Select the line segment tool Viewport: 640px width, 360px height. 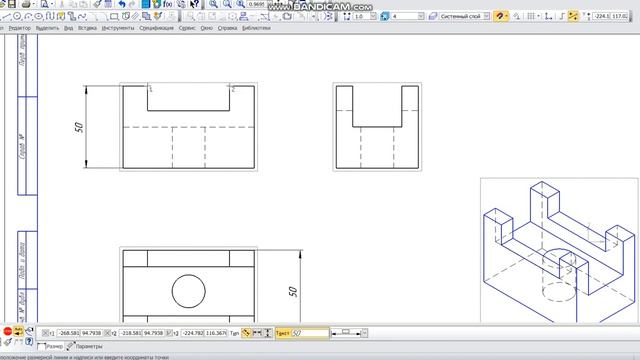click(x=6, y=16)
